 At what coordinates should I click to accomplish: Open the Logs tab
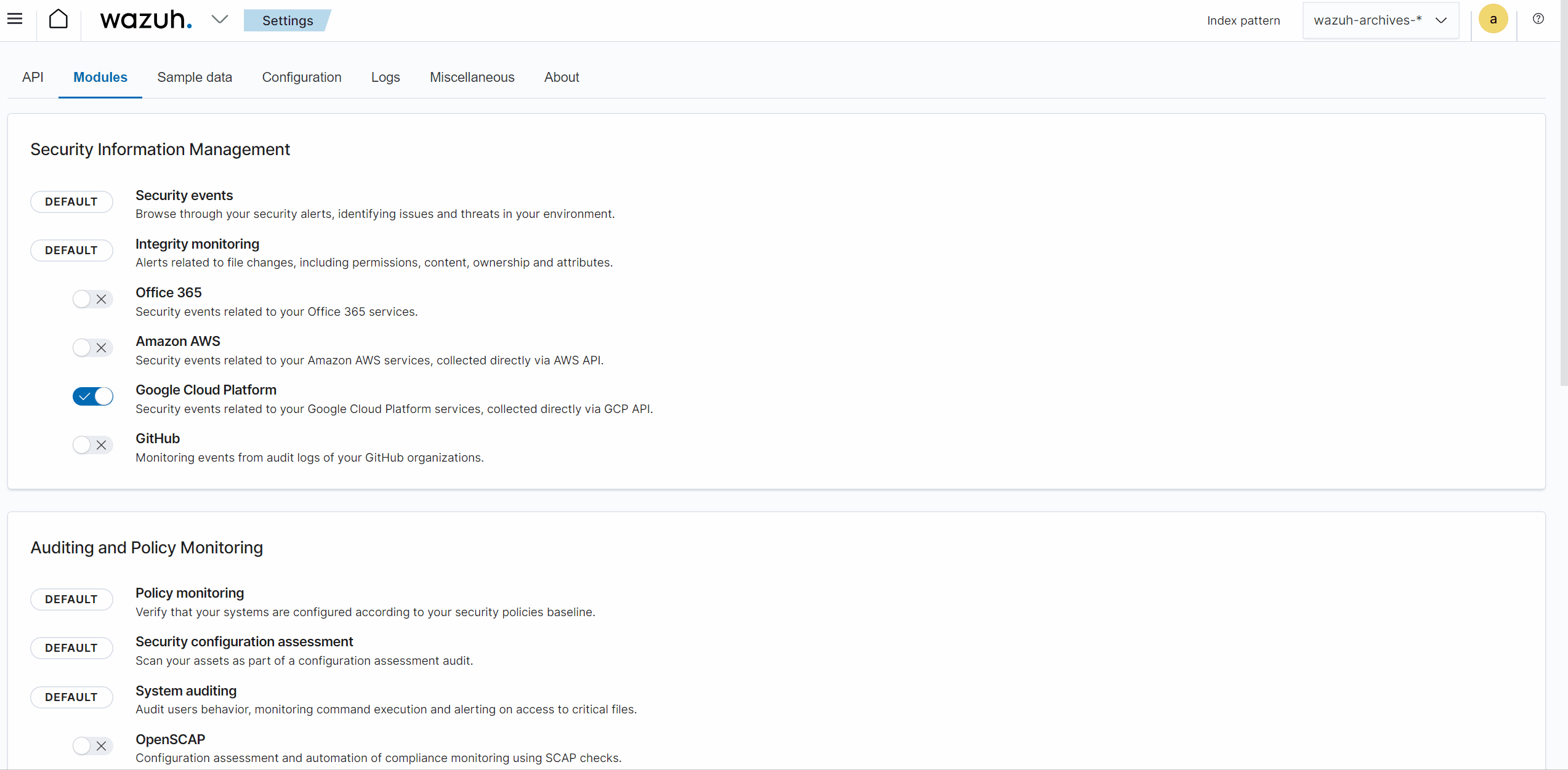click(386, 78)
